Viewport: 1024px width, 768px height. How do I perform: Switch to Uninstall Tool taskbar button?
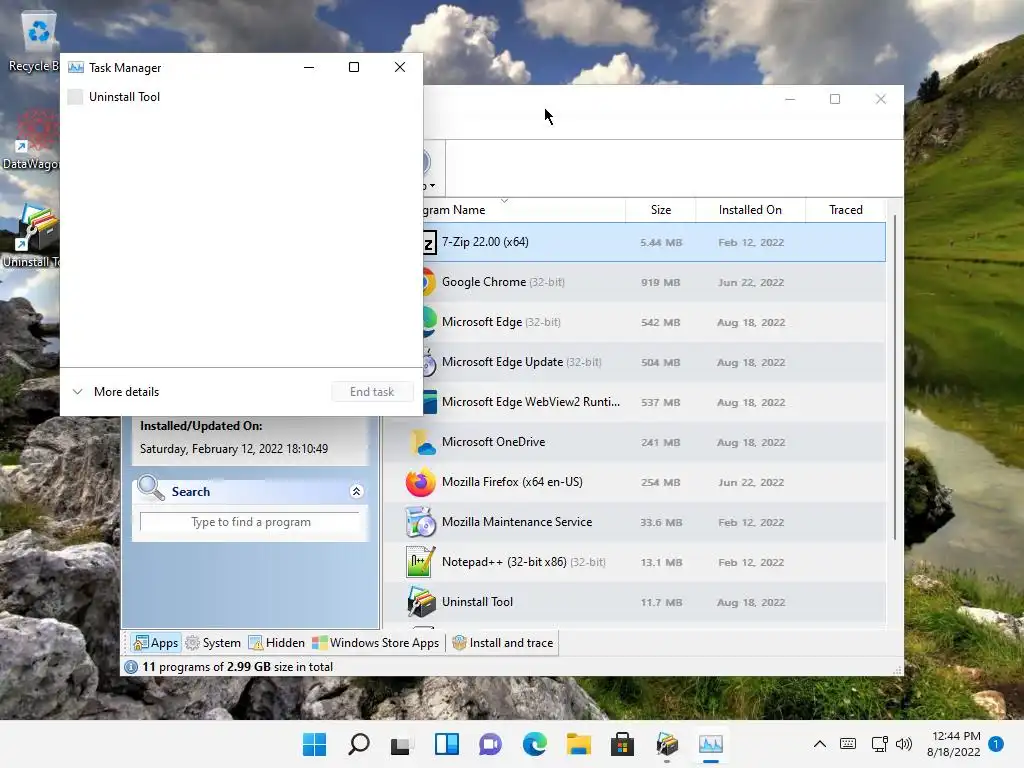667,744
